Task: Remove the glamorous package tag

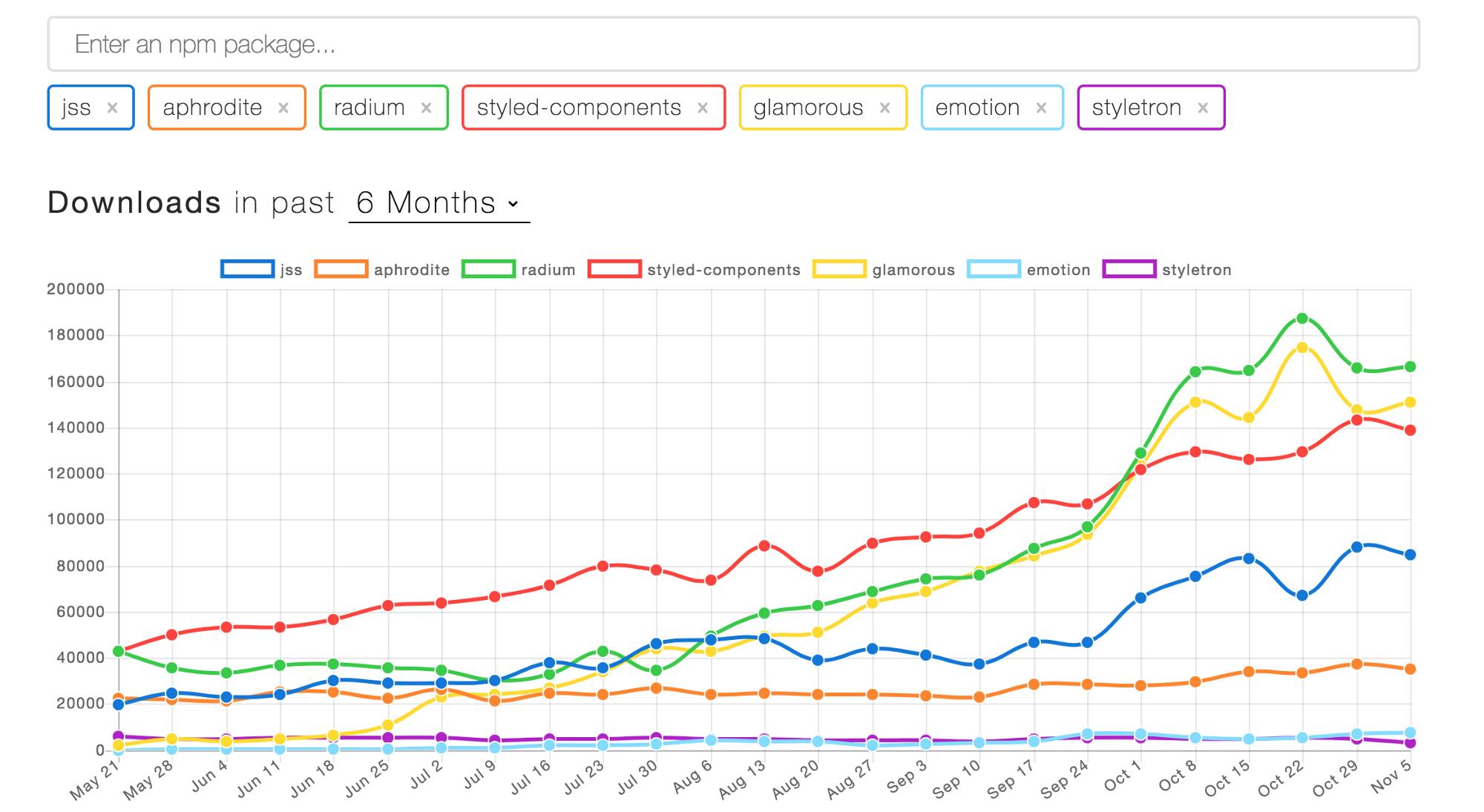Action: [884, 108]
